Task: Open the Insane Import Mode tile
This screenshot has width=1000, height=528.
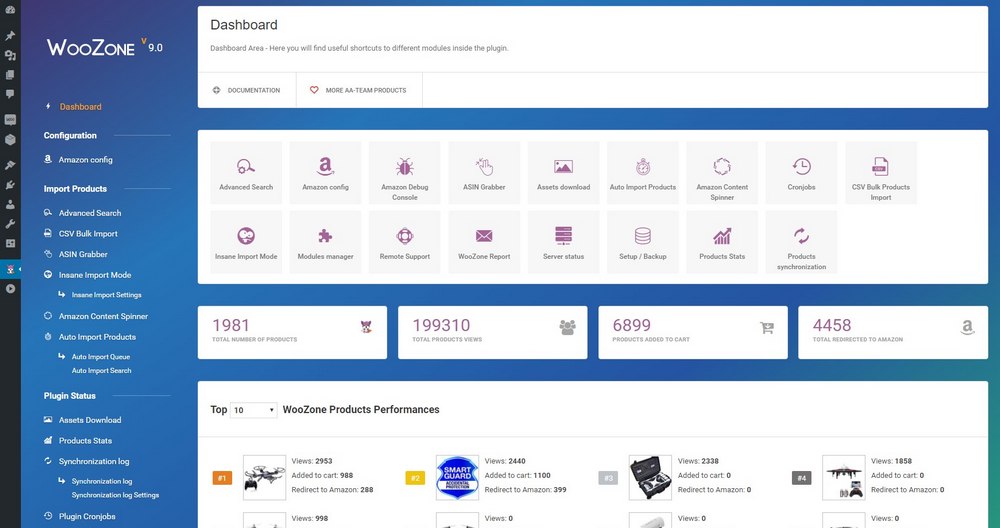Action: [246, 242]
